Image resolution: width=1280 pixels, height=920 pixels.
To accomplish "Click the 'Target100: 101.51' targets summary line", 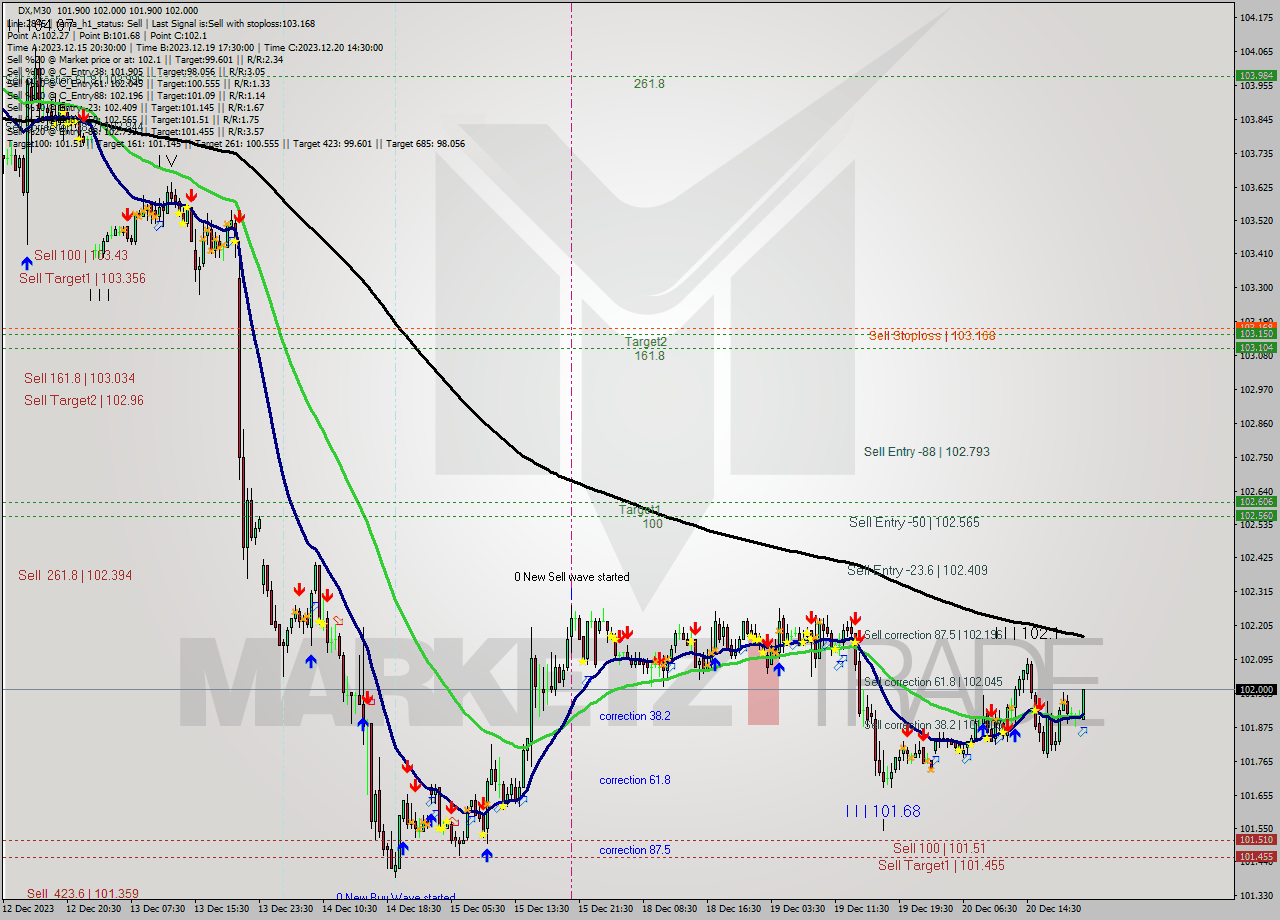I will click(236, 144).
